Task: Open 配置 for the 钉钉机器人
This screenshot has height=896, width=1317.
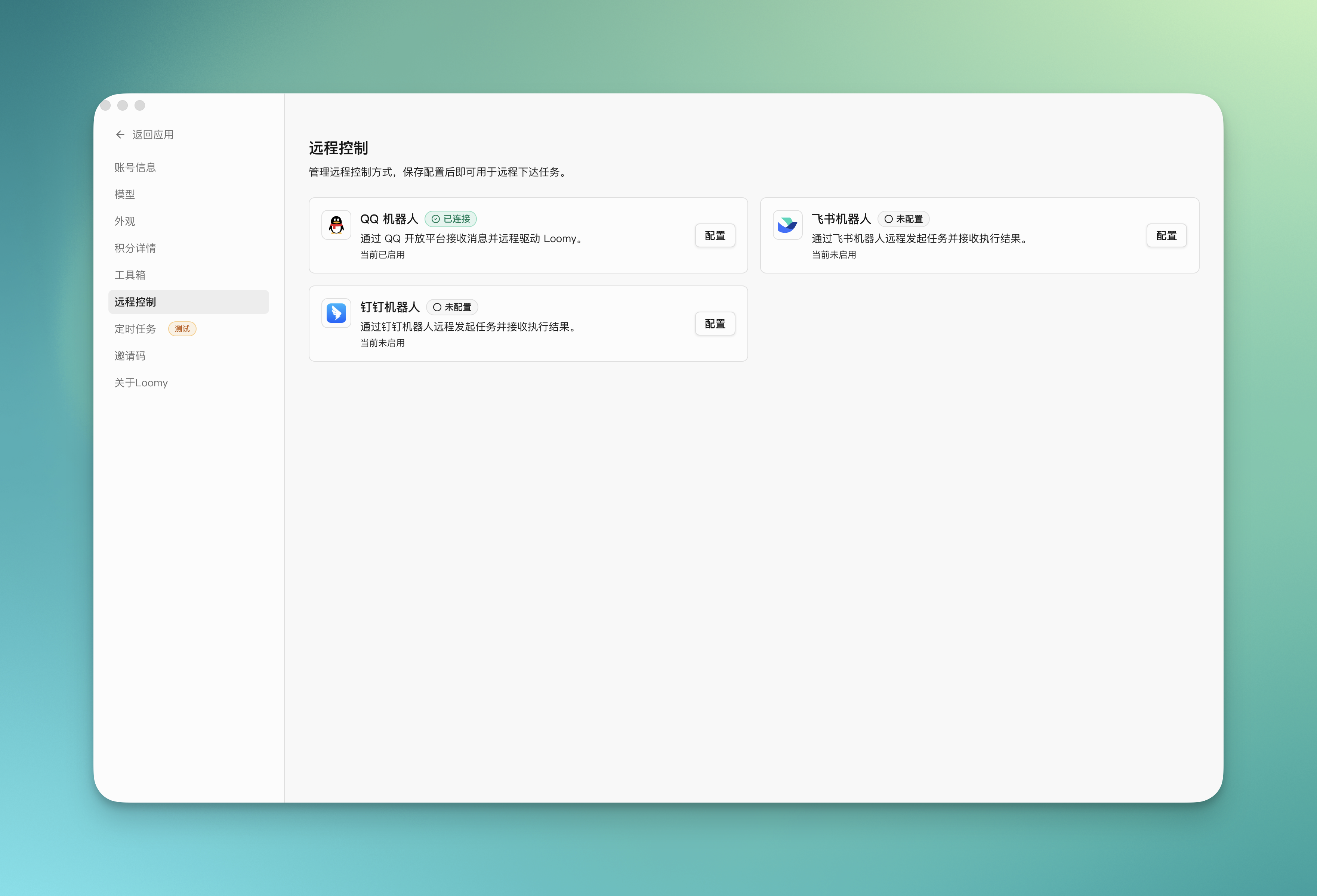Action: pos(715,323)
